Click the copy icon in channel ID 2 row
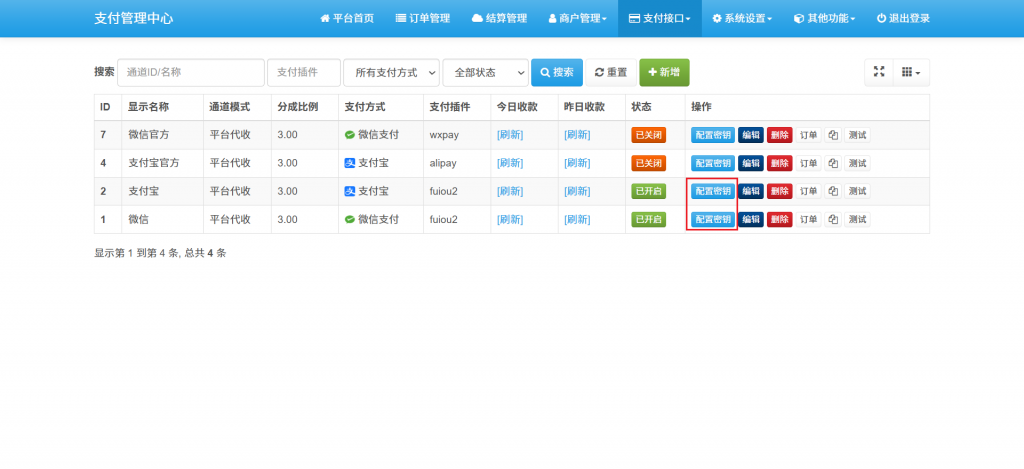The image size is (1024, 469). (832, 191)
